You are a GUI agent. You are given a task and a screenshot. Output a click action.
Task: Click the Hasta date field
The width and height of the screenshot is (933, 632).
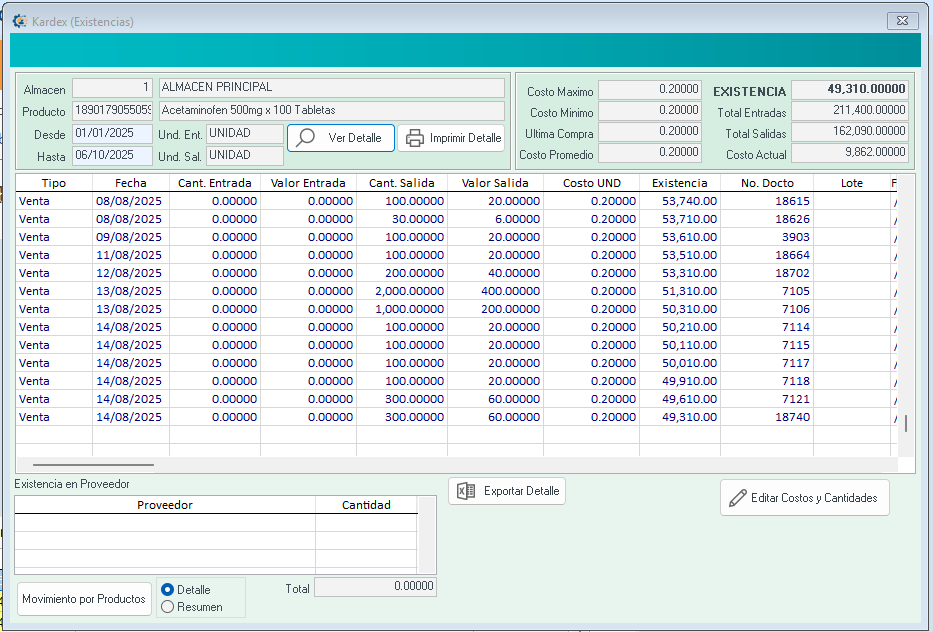[112, 156]
